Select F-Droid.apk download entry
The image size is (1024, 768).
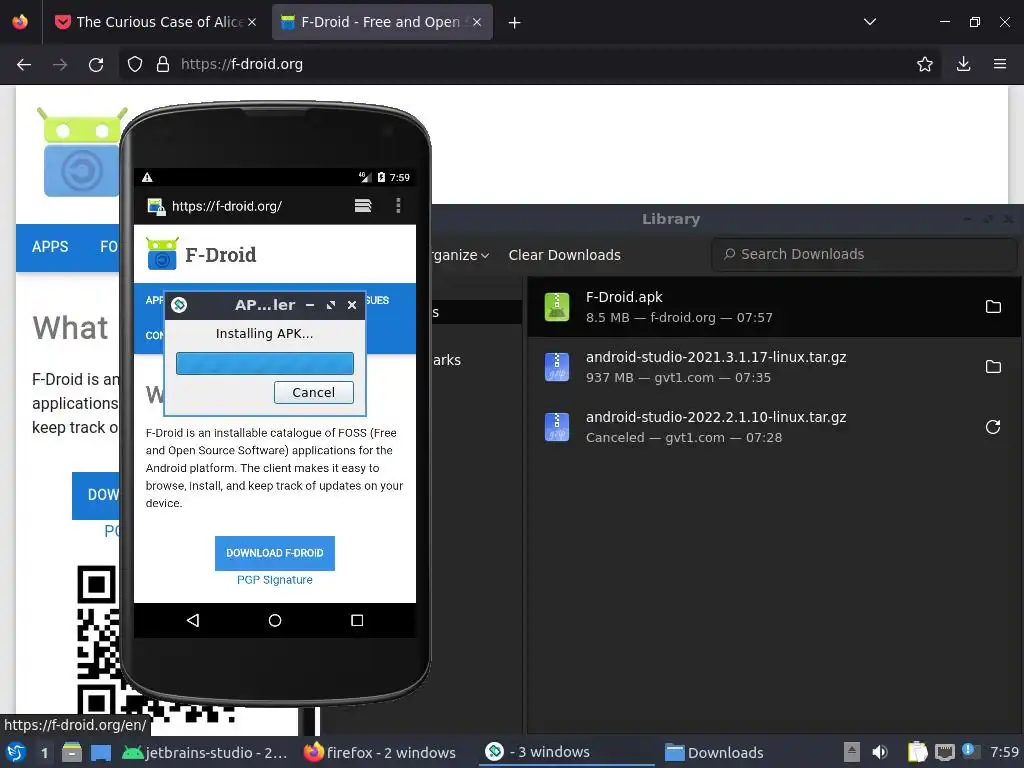[774, 307]
